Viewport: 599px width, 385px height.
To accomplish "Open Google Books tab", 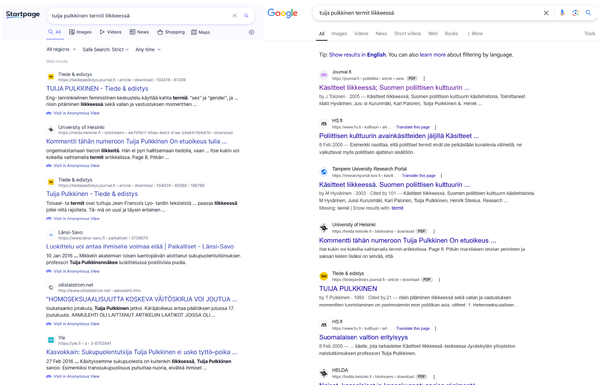I will pos(451,34).
